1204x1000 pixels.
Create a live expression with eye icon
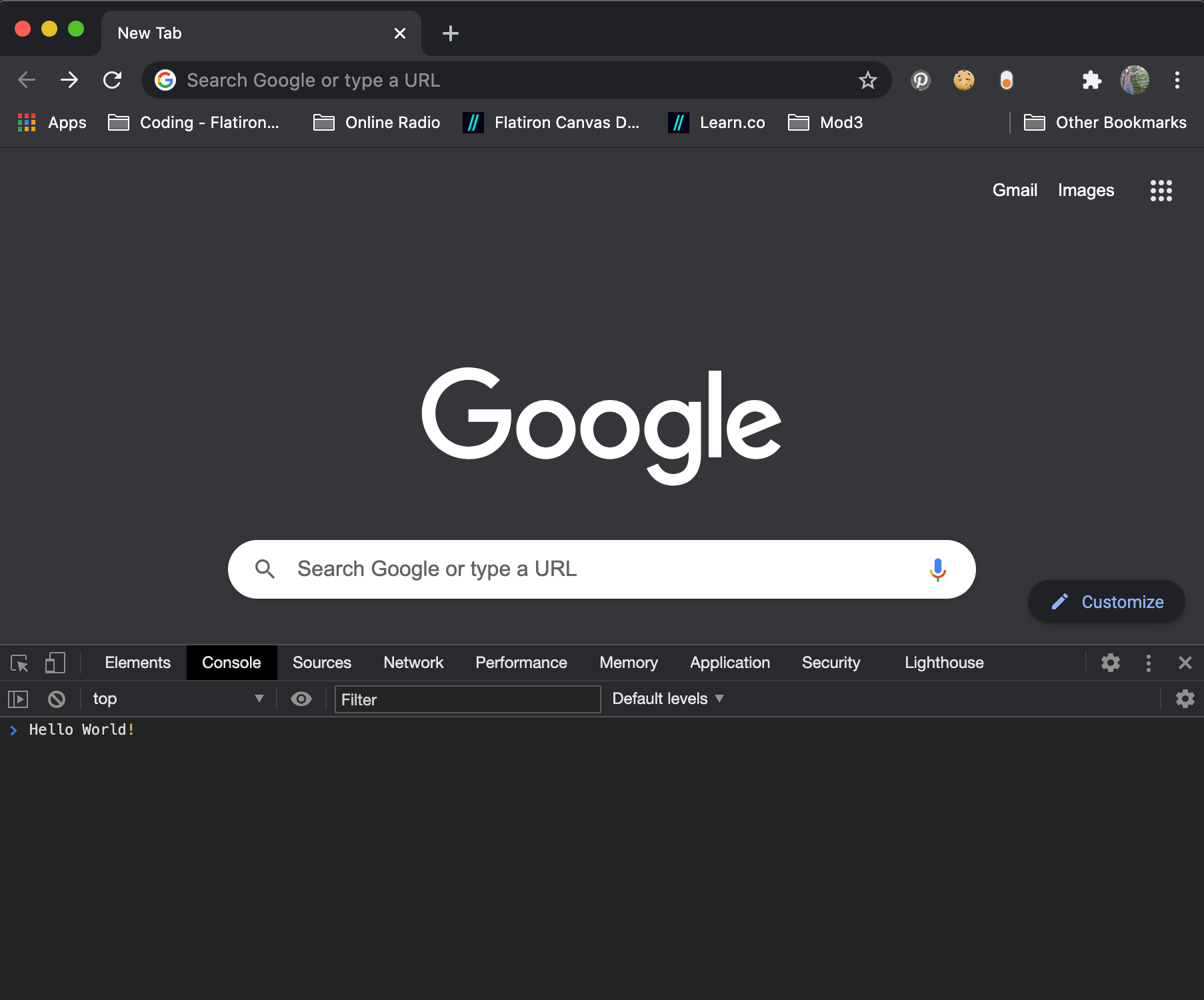(301, 699)
